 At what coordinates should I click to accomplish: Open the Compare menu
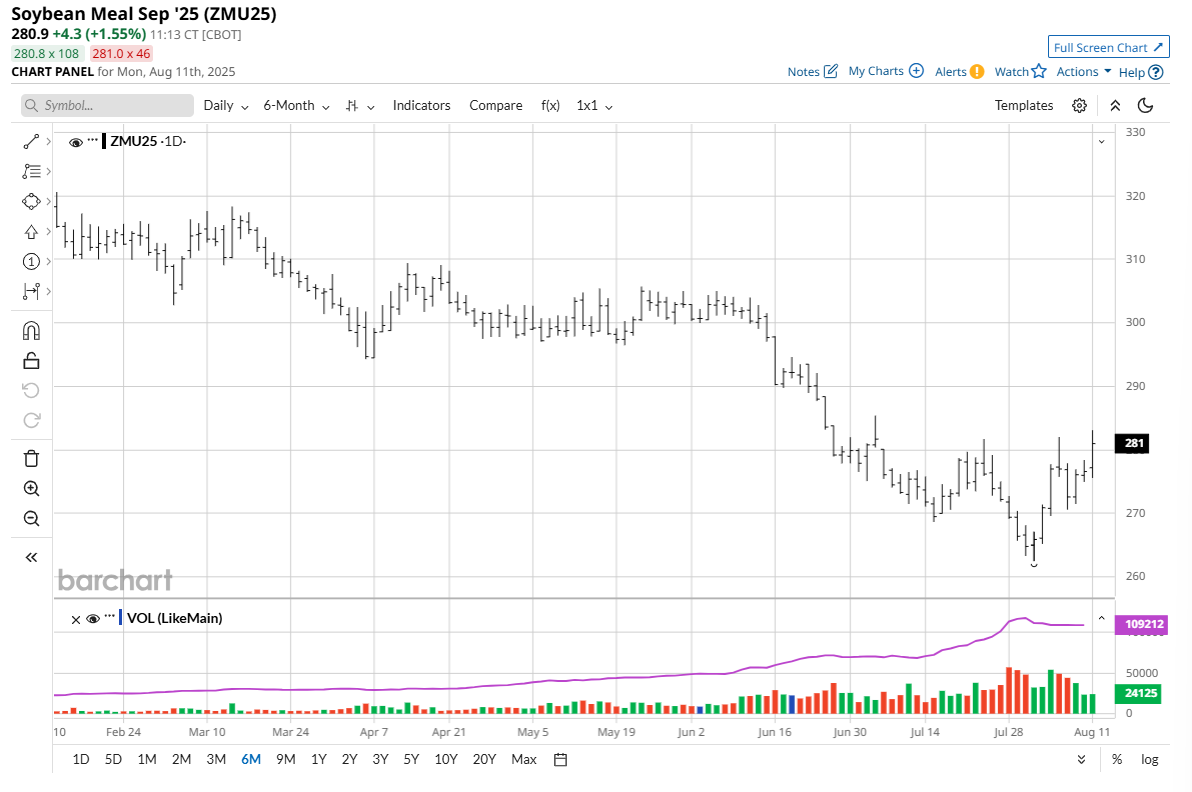click(496, 106)
